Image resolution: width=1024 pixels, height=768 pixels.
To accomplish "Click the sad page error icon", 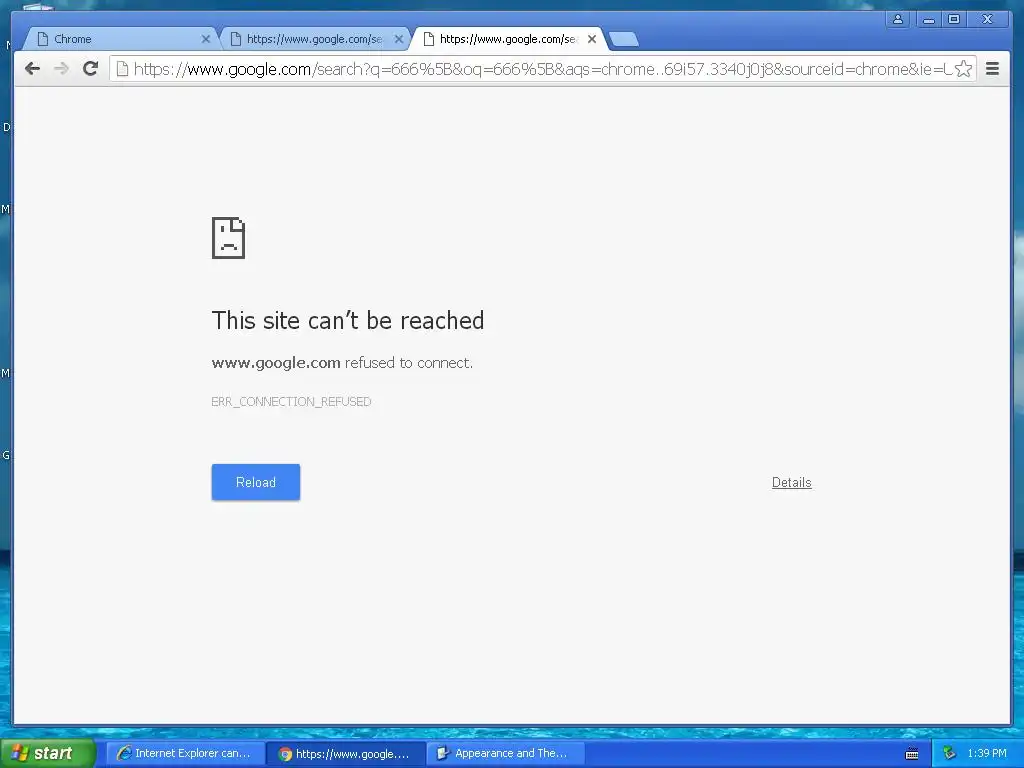I will click(229, 238).
